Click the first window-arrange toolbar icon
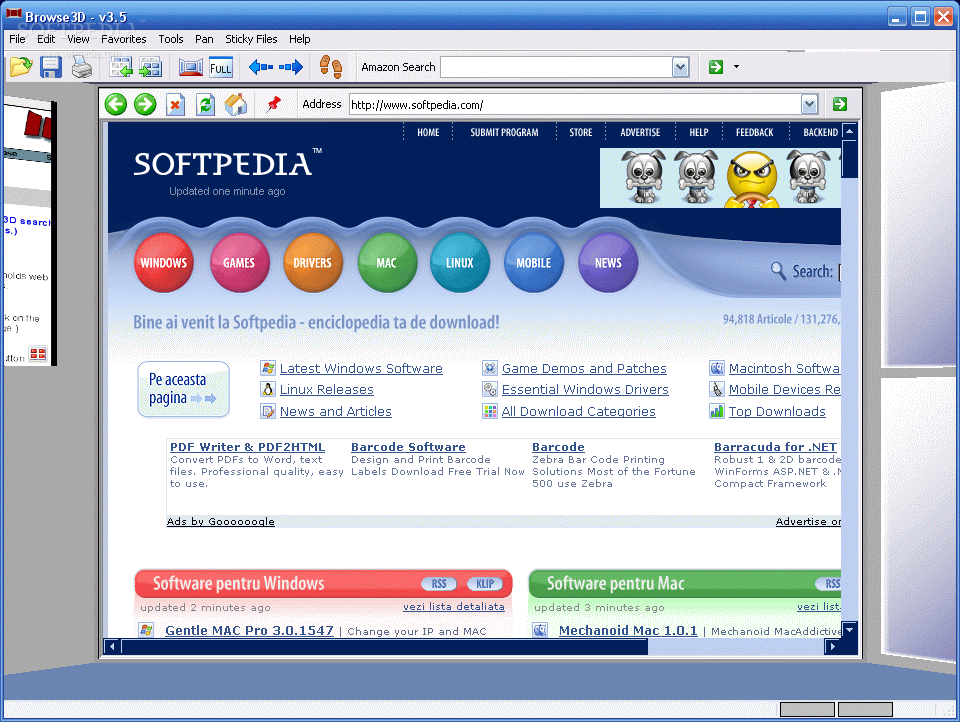960x722 pixels. click(x=121, y=67)
